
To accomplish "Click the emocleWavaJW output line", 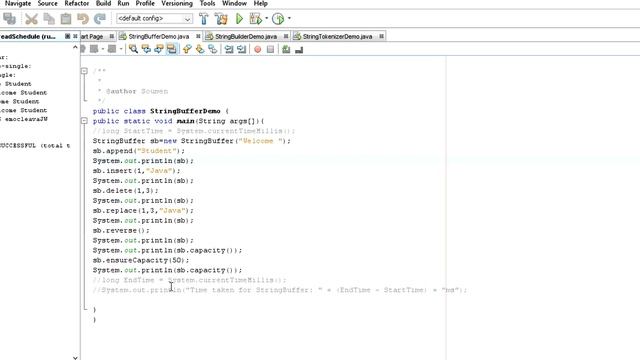I will click(x=24, y=119).
